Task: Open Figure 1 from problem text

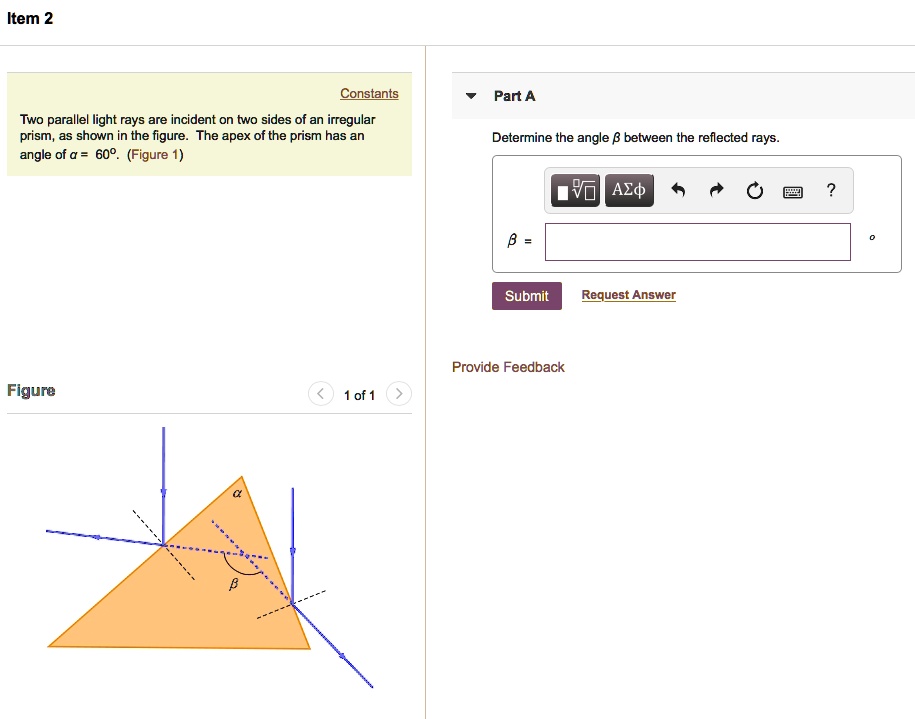Action: [x=155, y=155]
